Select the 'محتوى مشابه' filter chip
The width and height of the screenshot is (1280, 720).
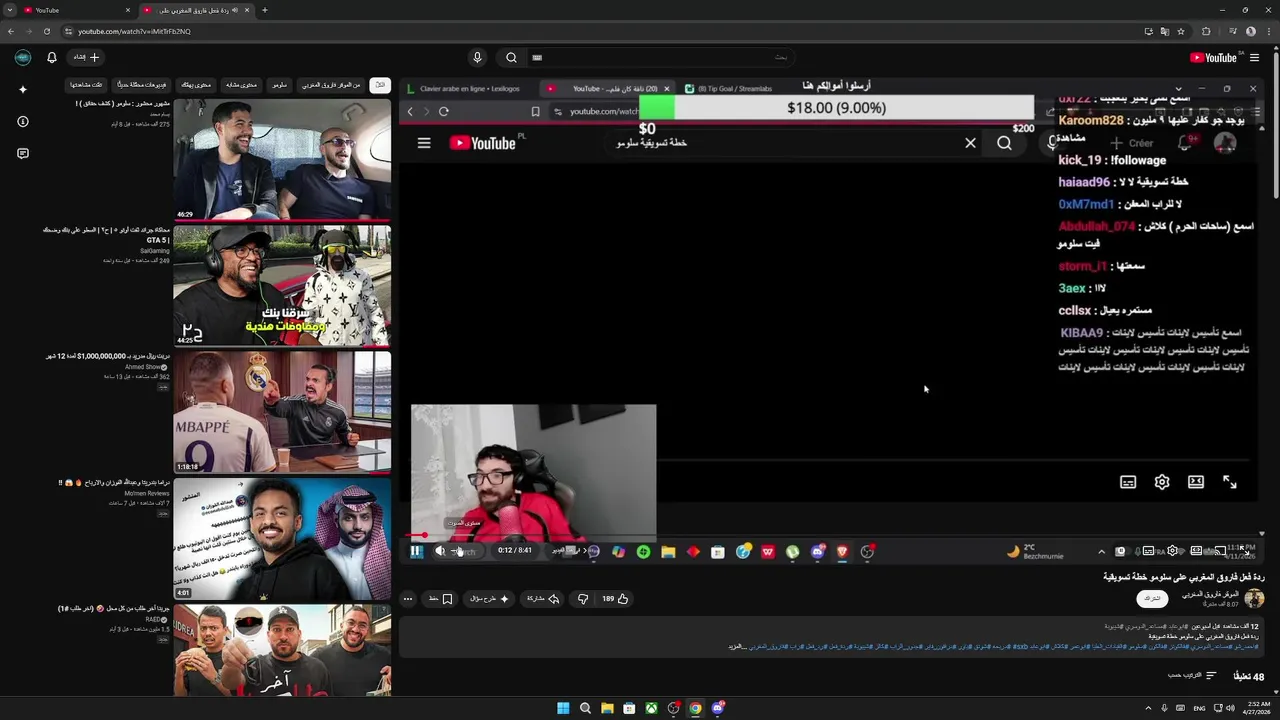241,85
